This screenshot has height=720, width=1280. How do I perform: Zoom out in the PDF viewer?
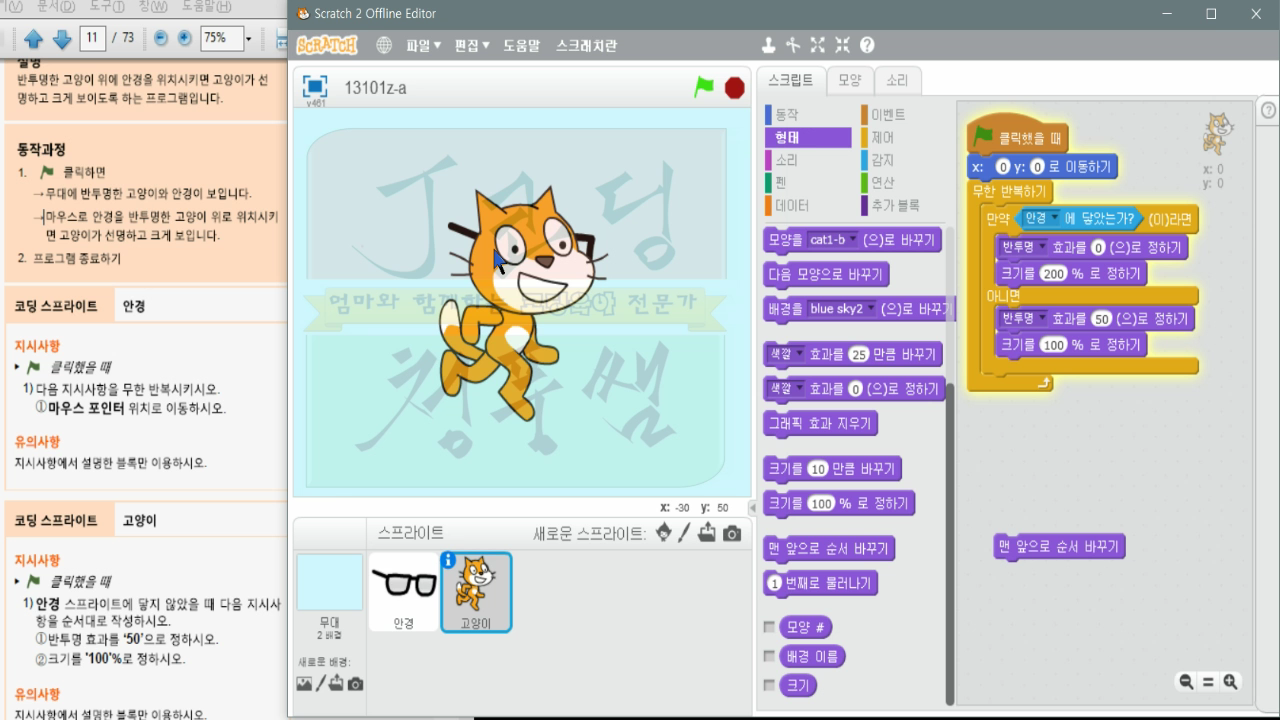click(x=160, y=38)
